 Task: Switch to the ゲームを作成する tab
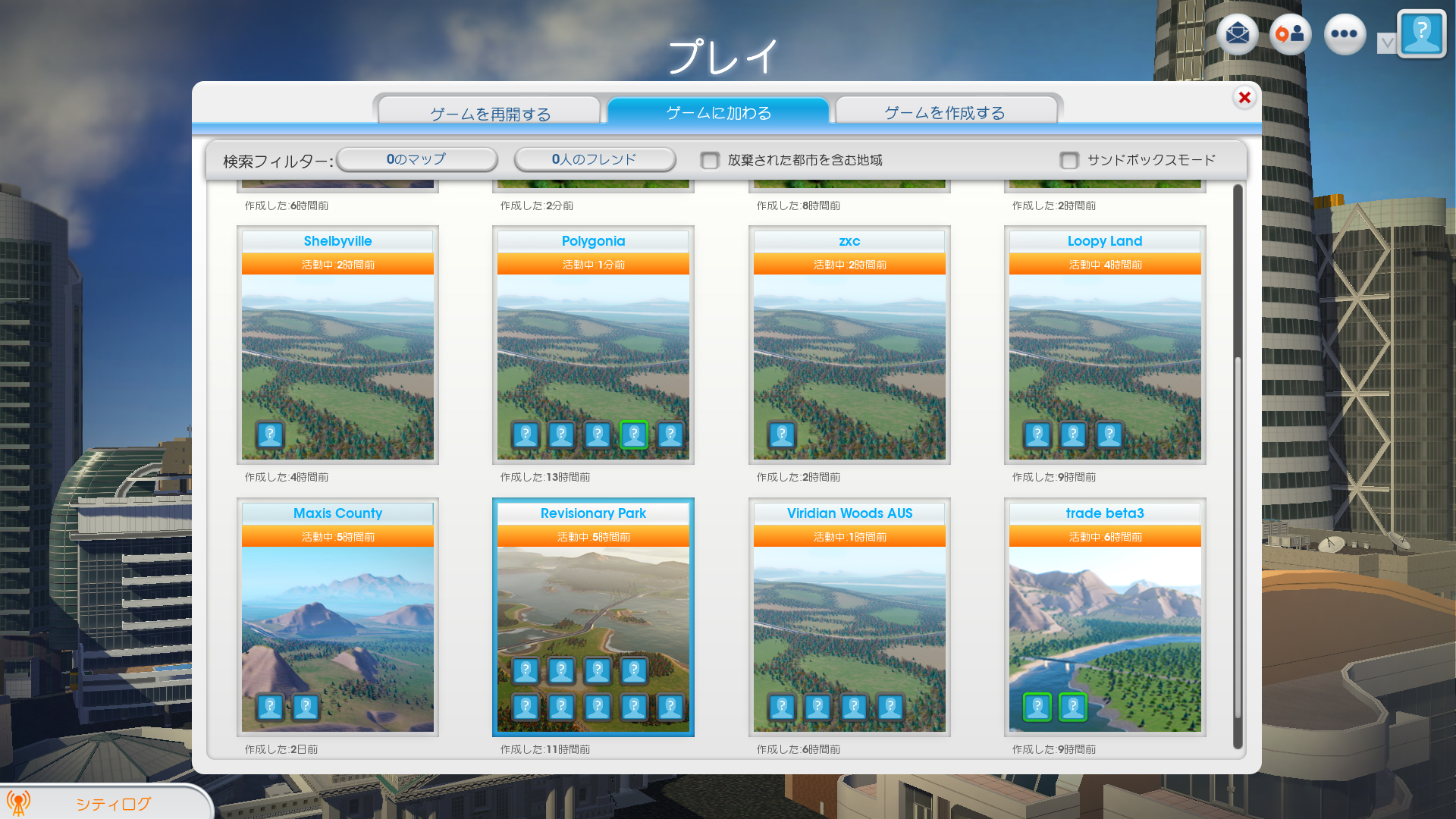[x=945, y=113]
